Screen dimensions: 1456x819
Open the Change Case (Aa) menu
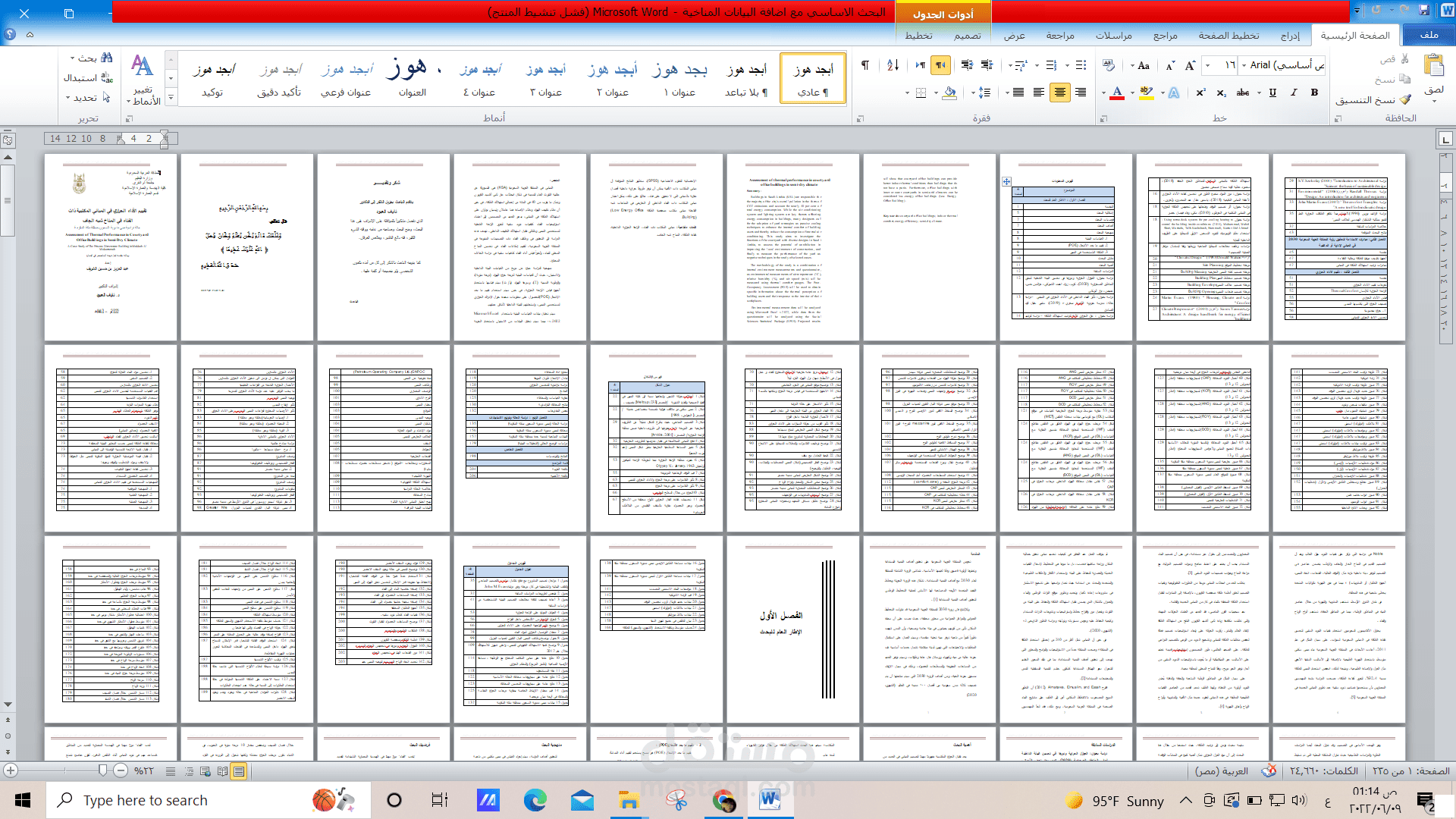point(1141,65)
